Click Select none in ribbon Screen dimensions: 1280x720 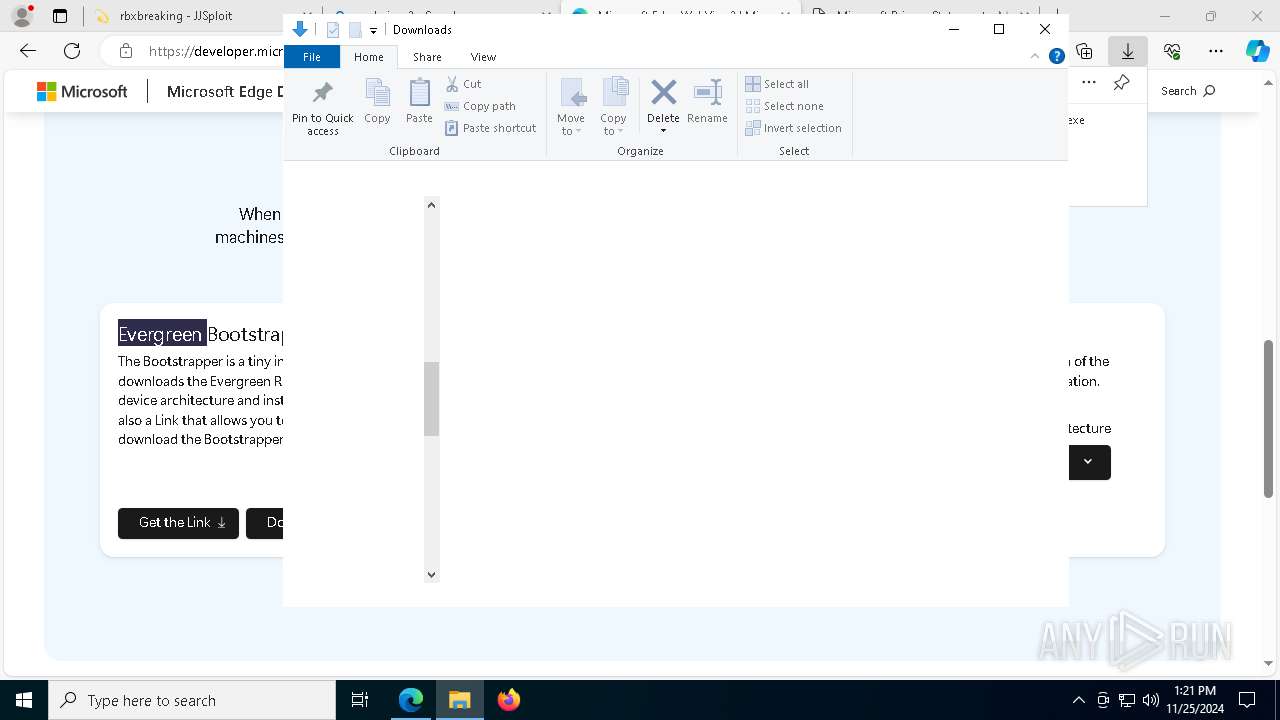(x=784, y=106)
